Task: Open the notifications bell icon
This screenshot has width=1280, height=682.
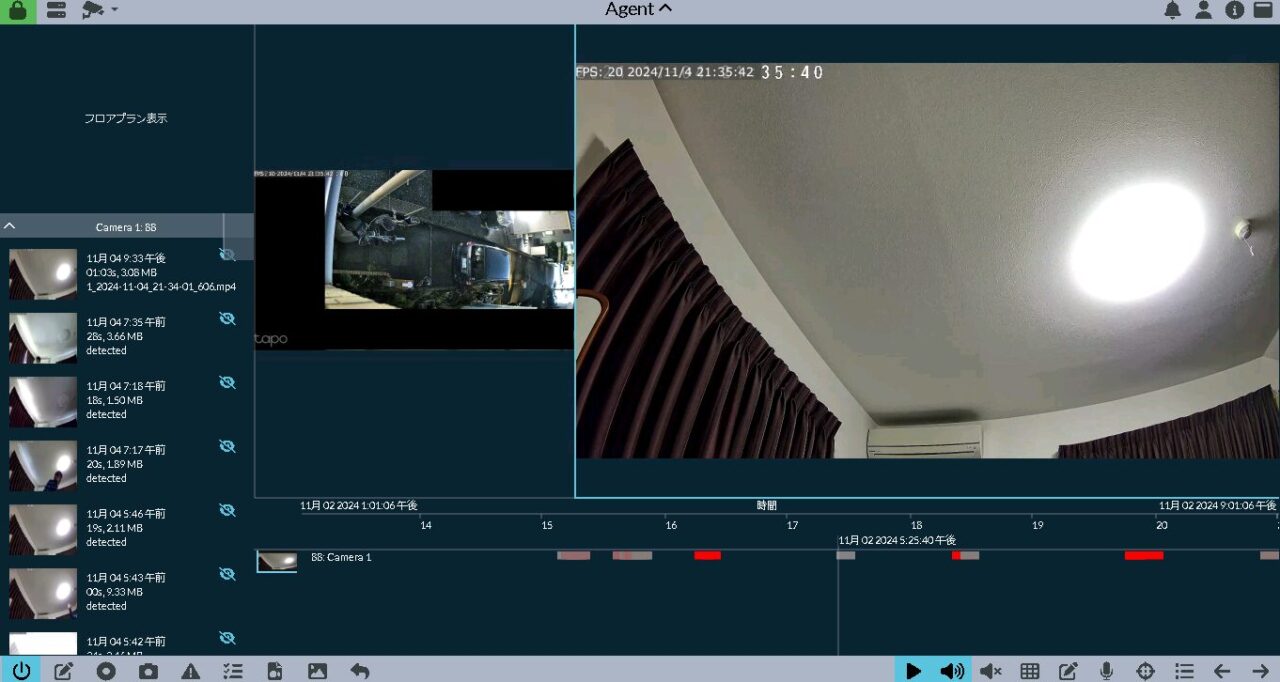Action: (x=1171, y=10)
